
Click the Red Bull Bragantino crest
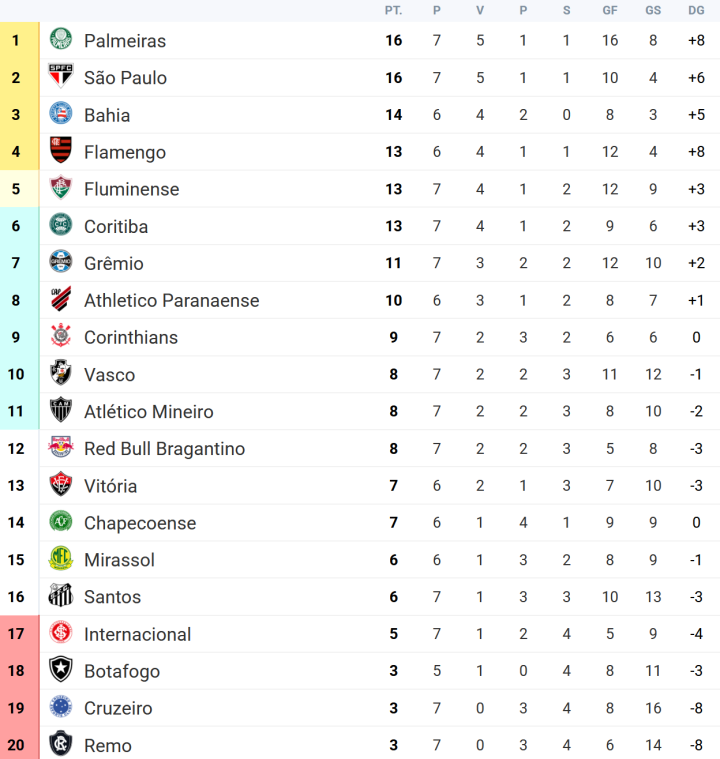tap(61, 448)
